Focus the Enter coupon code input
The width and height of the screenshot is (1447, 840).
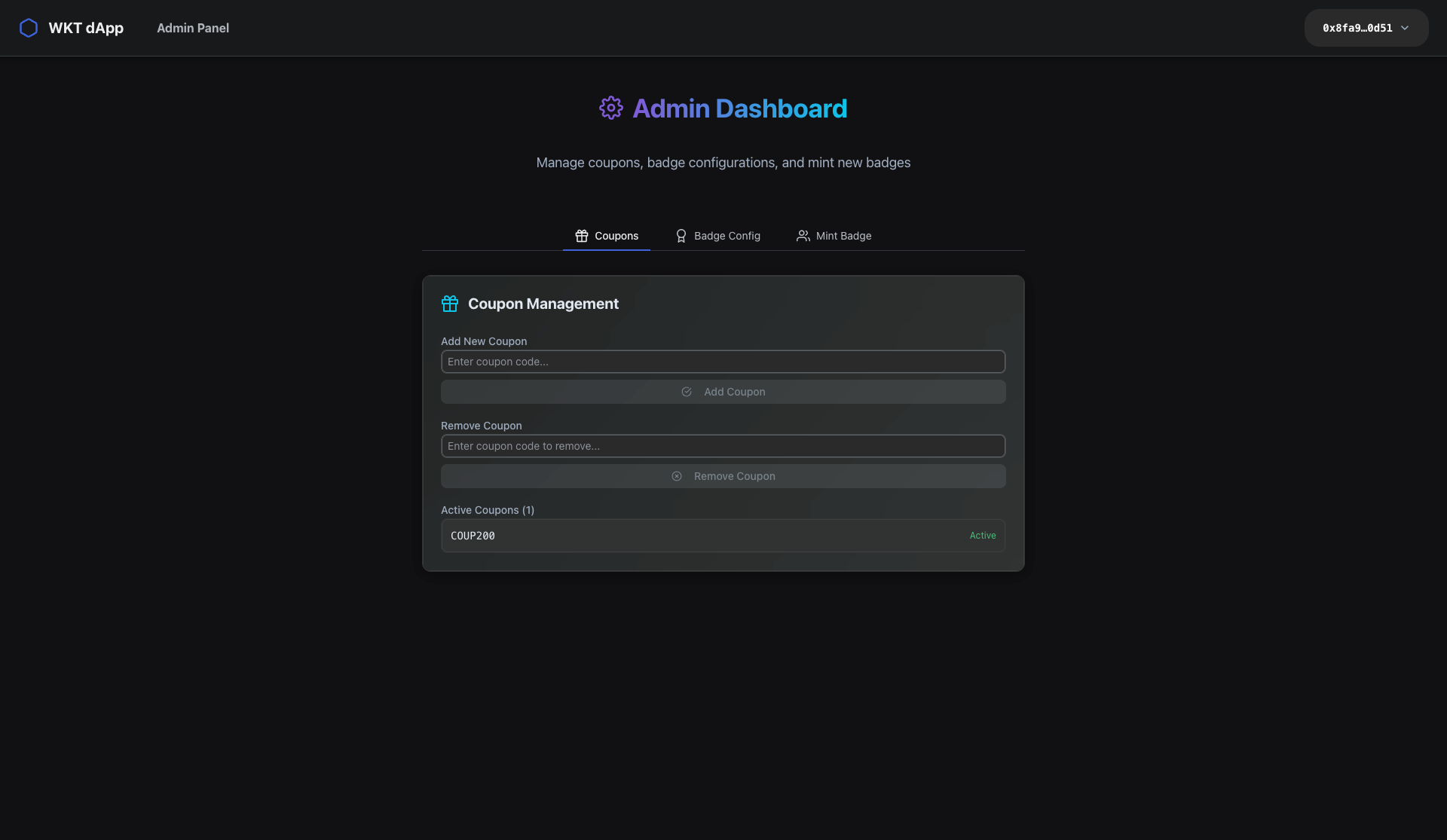coord(723,362)
